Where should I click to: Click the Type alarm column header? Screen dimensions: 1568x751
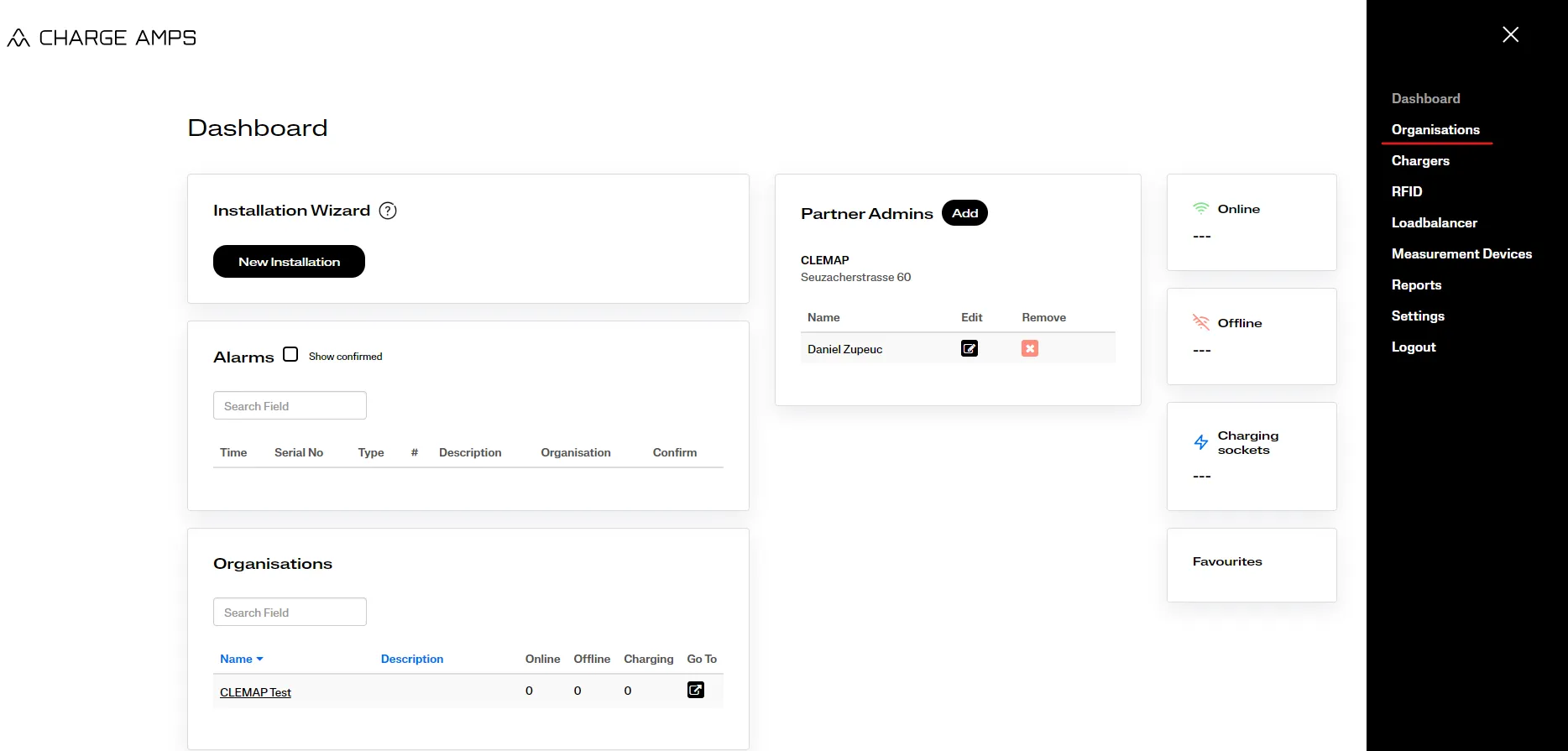[371, 452]
